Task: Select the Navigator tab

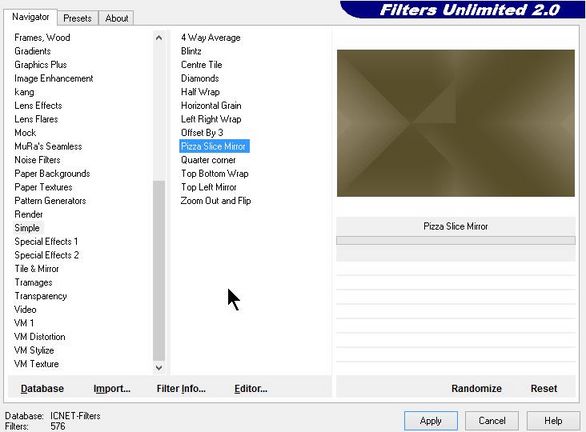Action: point(30,17)
